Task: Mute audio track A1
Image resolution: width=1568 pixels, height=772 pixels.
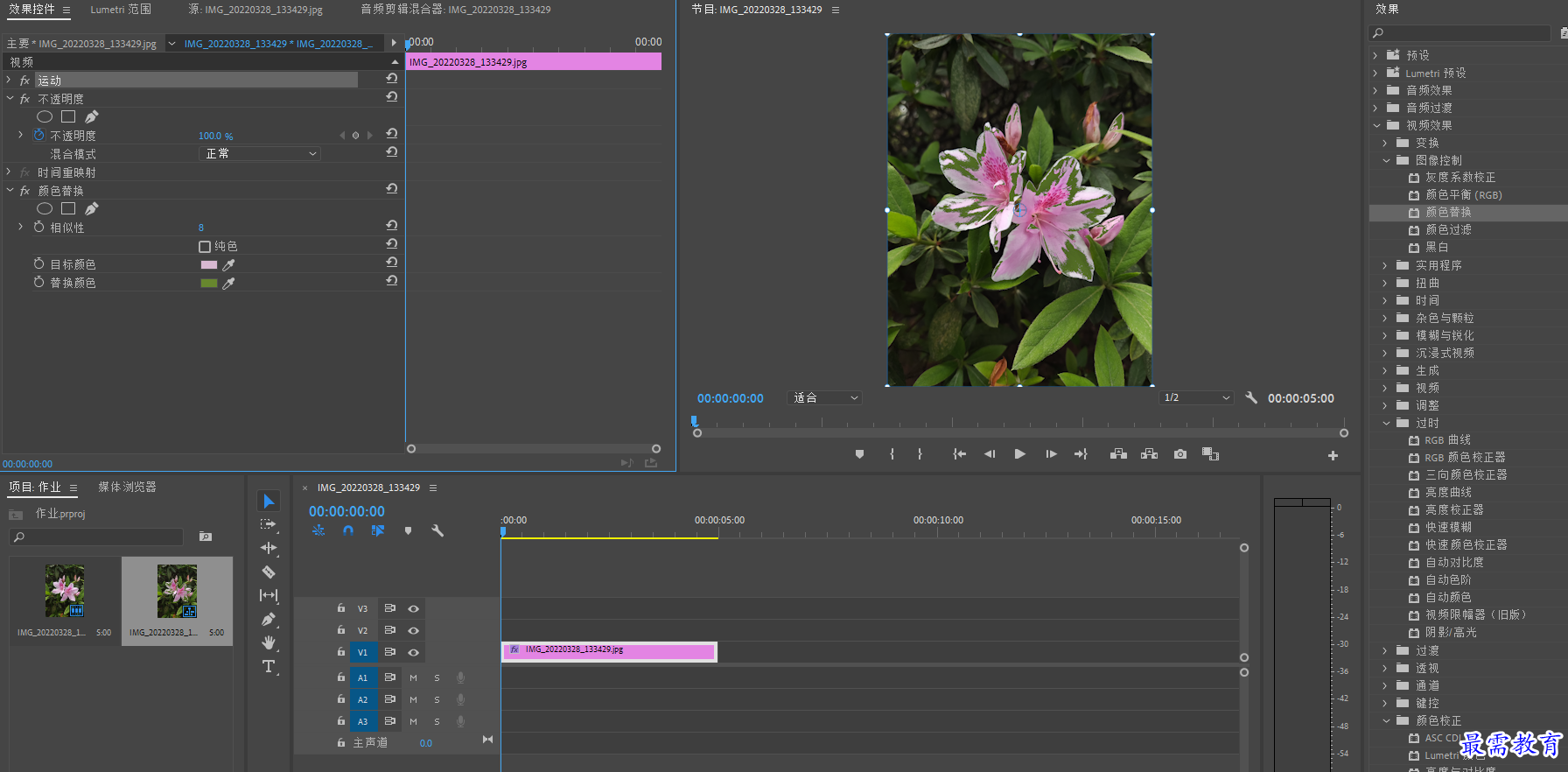Action: (x=413, y=677)
